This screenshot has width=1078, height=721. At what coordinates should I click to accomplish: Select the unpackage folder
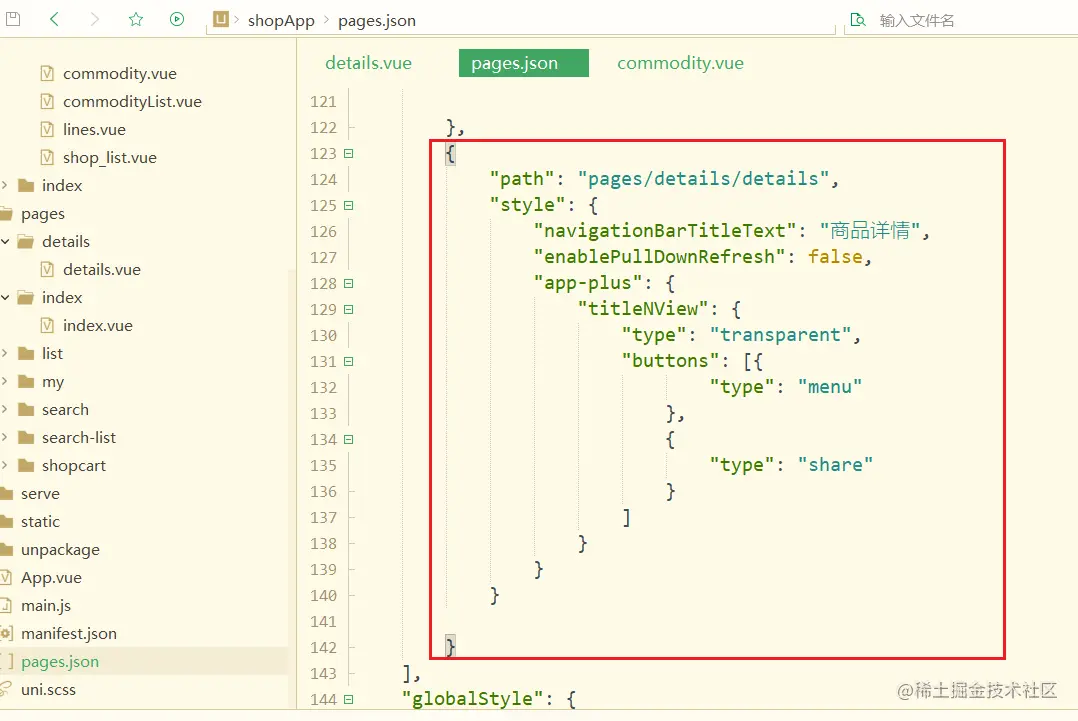point(60,551)
